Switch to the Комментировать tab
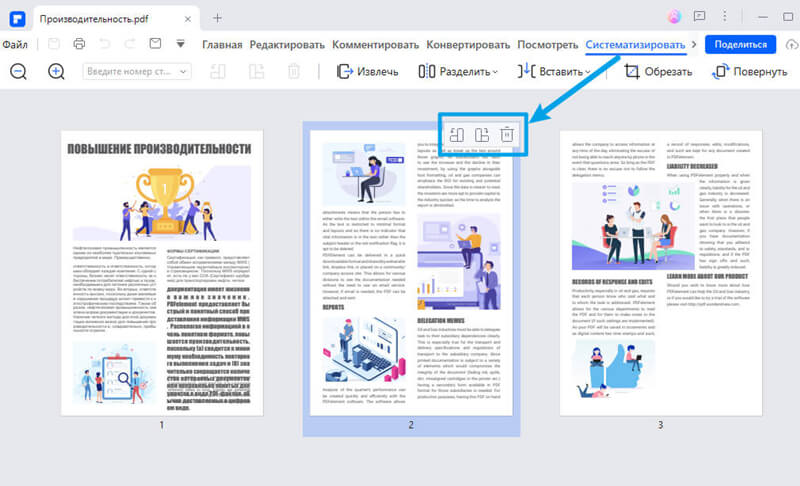This screenshot has height=486, width=800. coord(375,44)
